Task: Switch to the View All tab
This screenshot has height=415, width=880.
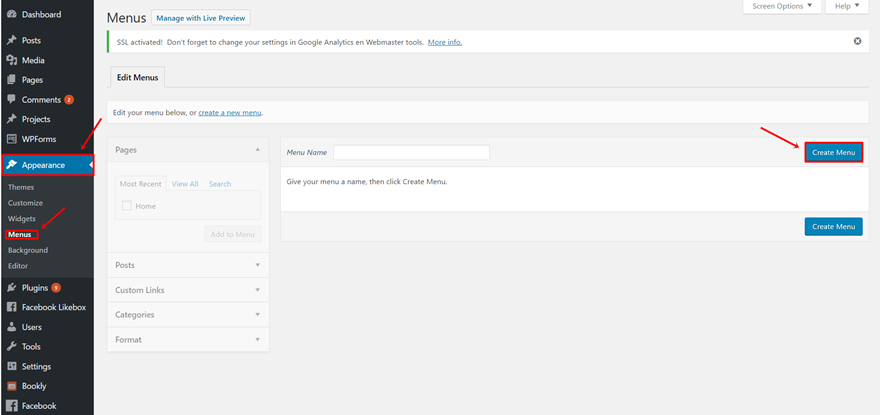Action: [x=185, y=184]
